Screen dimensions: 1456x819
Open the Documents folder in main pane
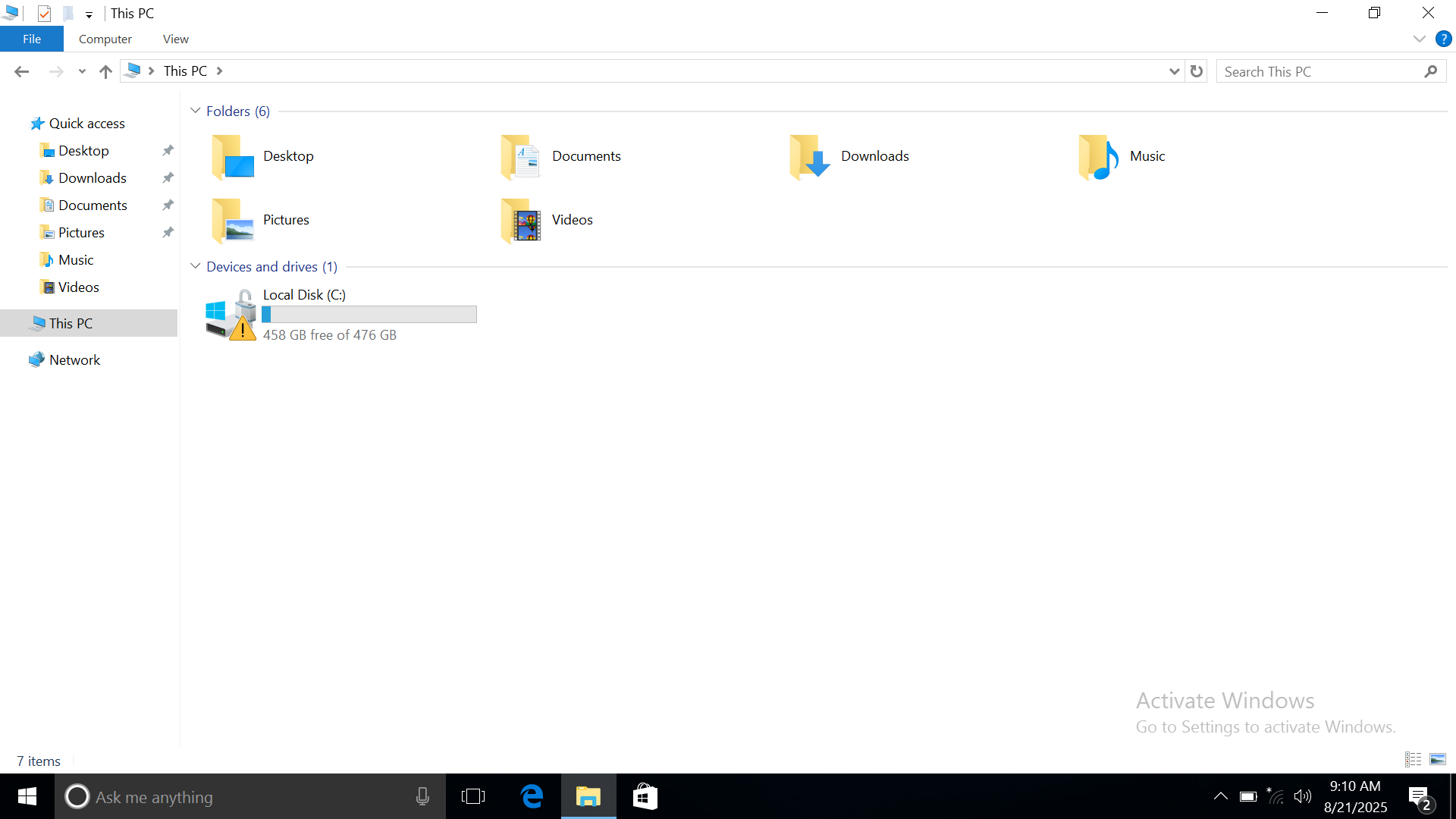click(x=561, y=156)
